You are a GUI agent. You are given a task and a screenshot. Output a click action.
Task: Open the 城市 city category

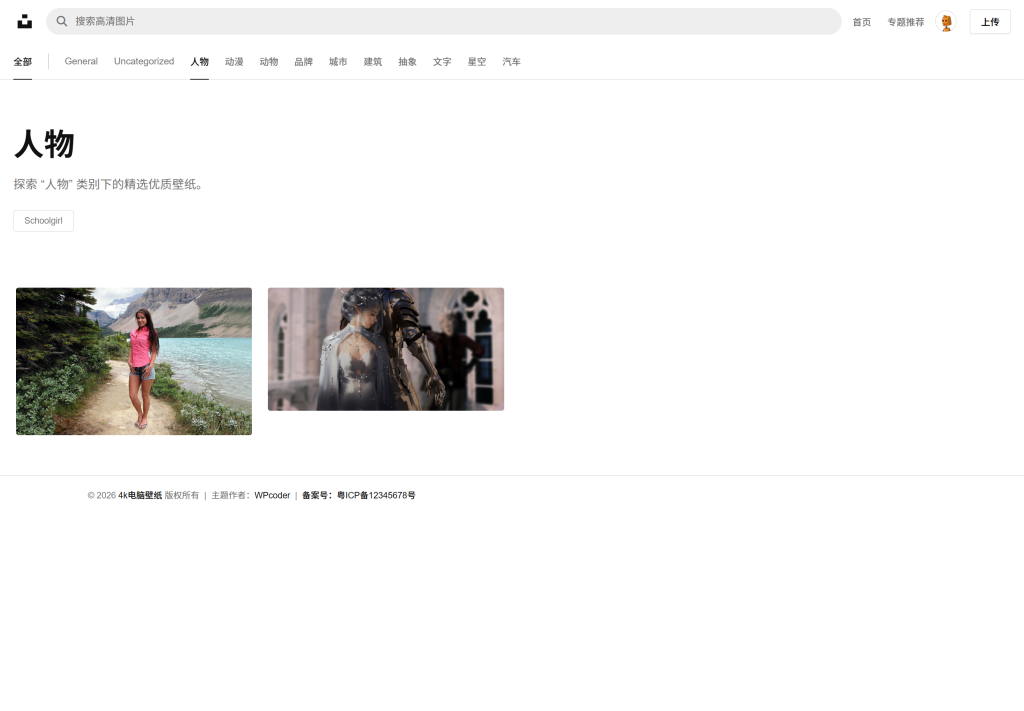pyautogui.click(x=338, y=62)
